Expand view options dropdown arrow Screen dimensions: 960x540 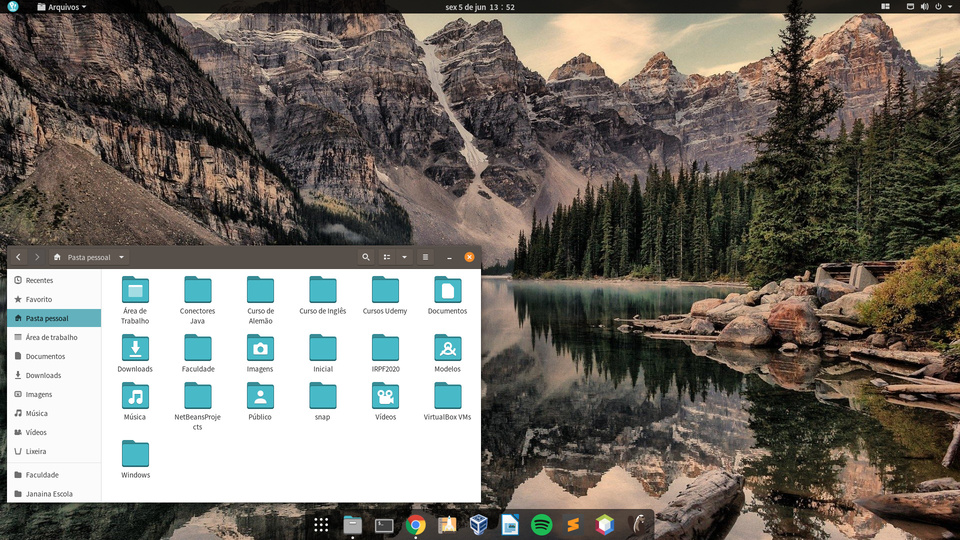(404, 257)
